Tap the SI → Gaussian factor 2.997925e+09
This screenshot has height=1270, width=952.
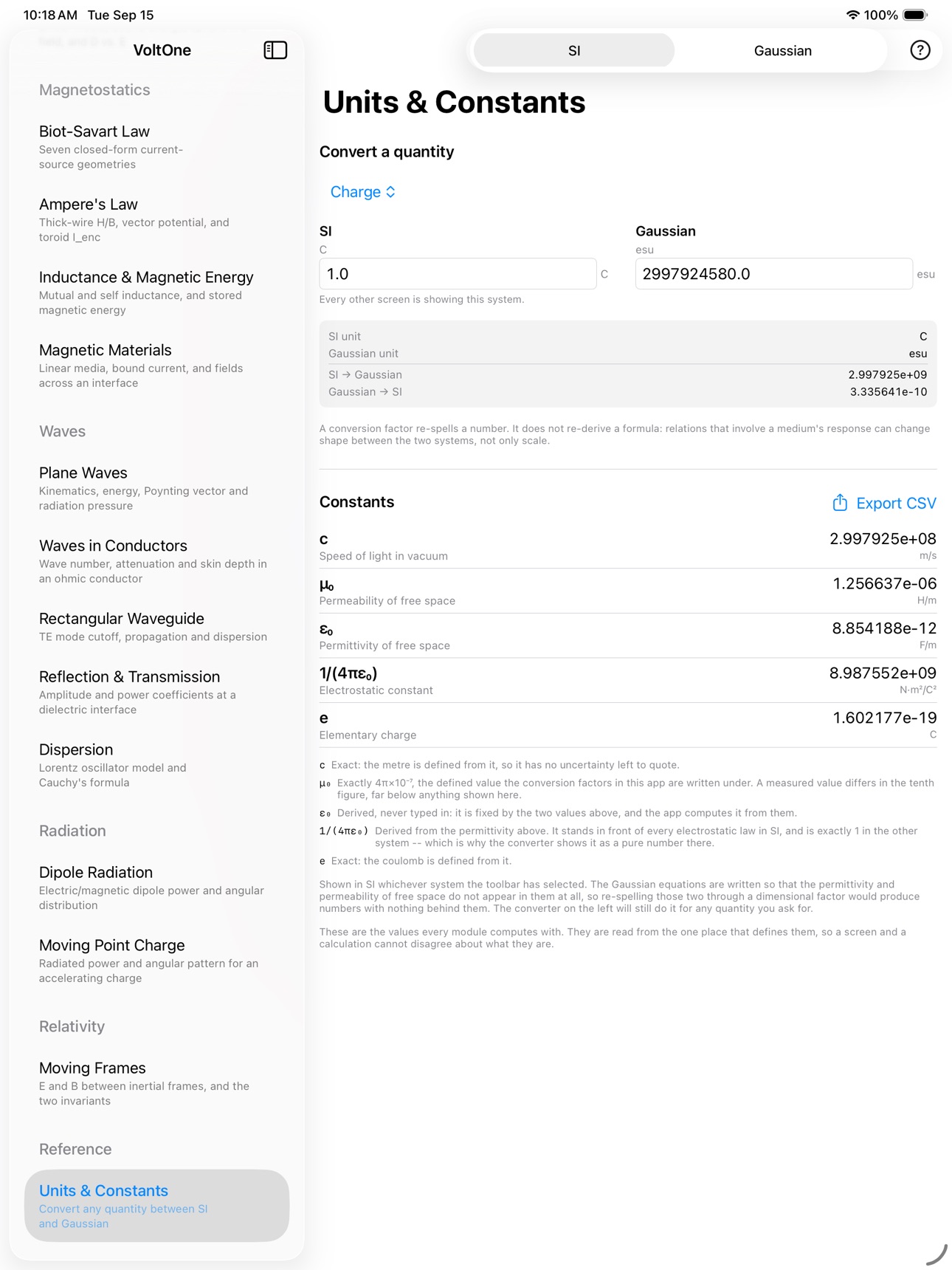click(x=887, y=375)
